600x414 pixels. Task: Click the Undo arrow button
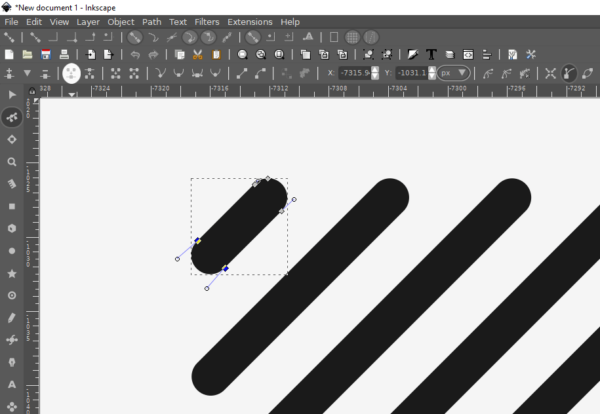135,55
